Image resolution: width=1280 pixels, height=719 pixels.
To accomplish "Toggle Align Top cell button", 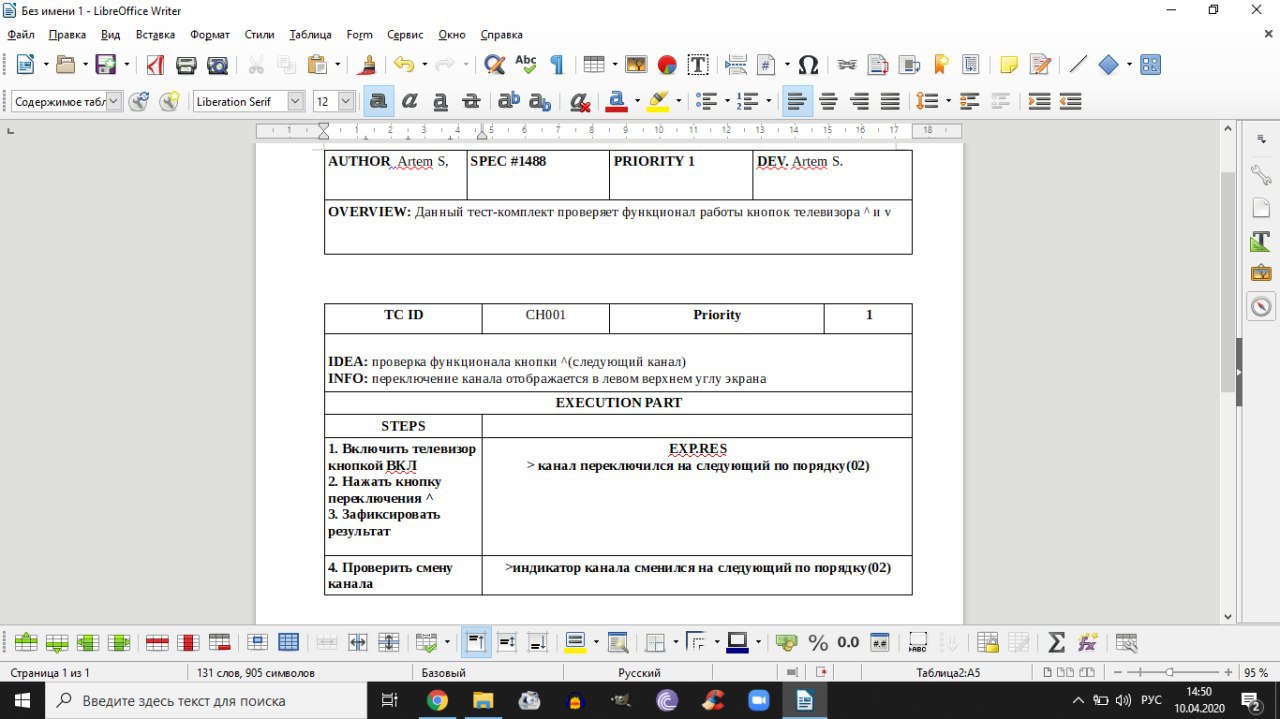I will point(476,643).
